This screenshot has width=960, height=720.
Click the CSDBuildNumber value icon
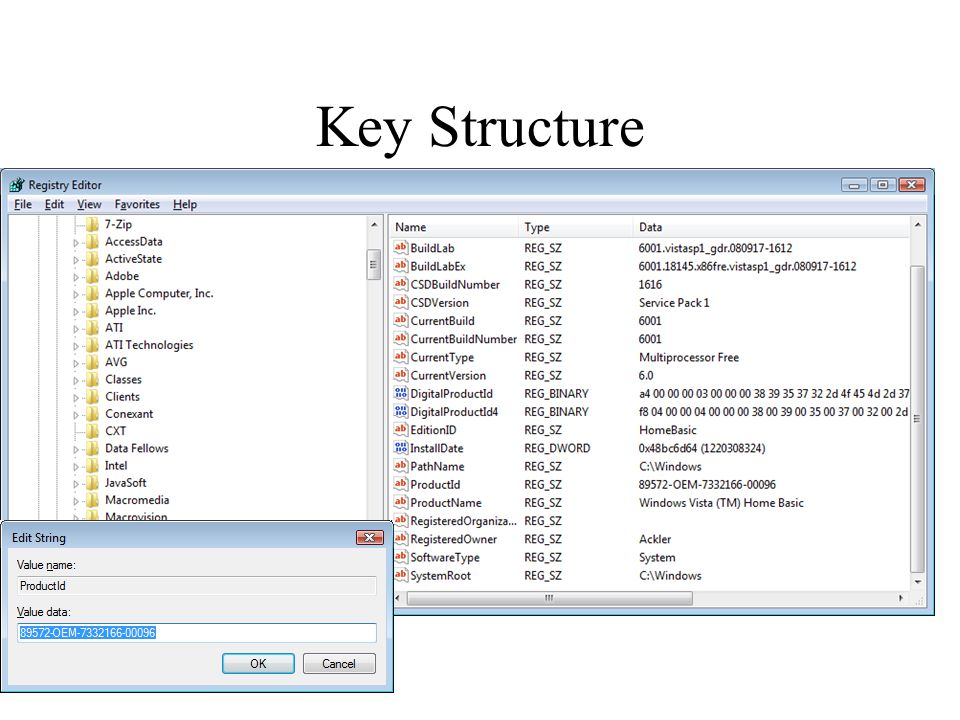(400, 284)
